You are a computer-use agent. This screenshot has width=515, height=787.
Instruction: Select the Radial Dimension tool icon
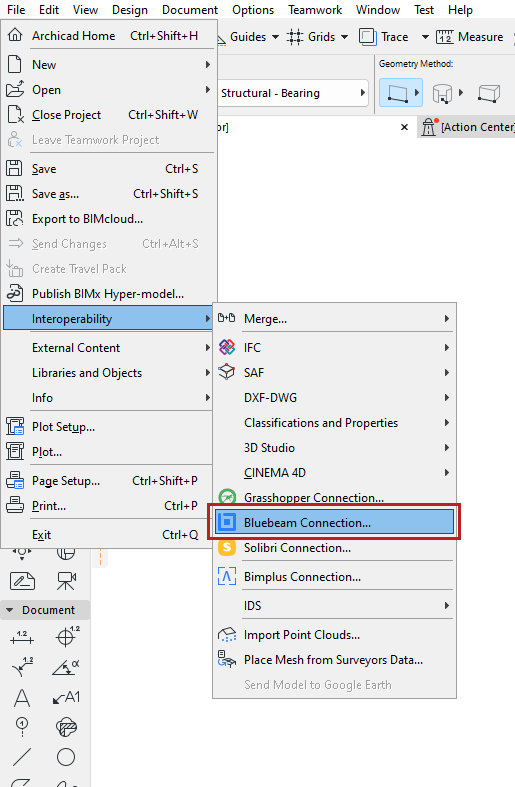coord(22,668)
